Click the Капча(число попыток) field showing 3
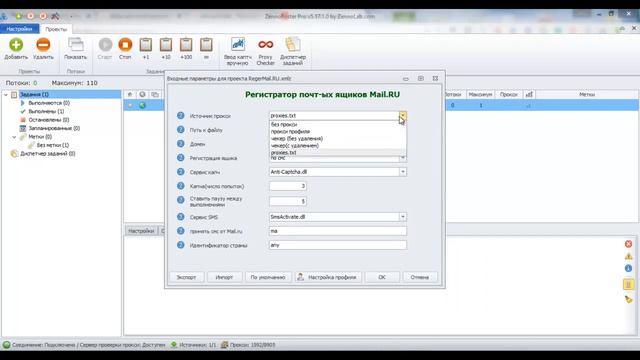Screen dimensions: 640x360 tap(288, 186)
